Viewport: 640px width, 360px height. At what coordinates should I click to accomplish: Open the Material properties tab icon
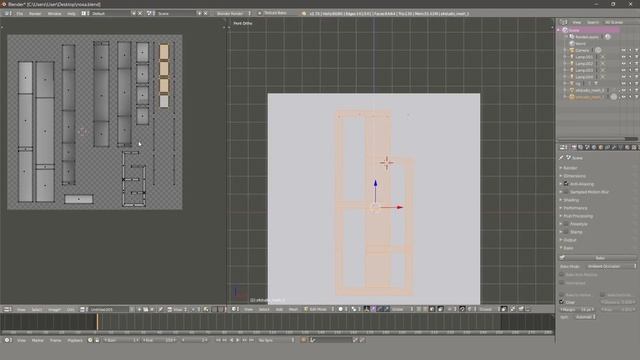coord(627,147)
